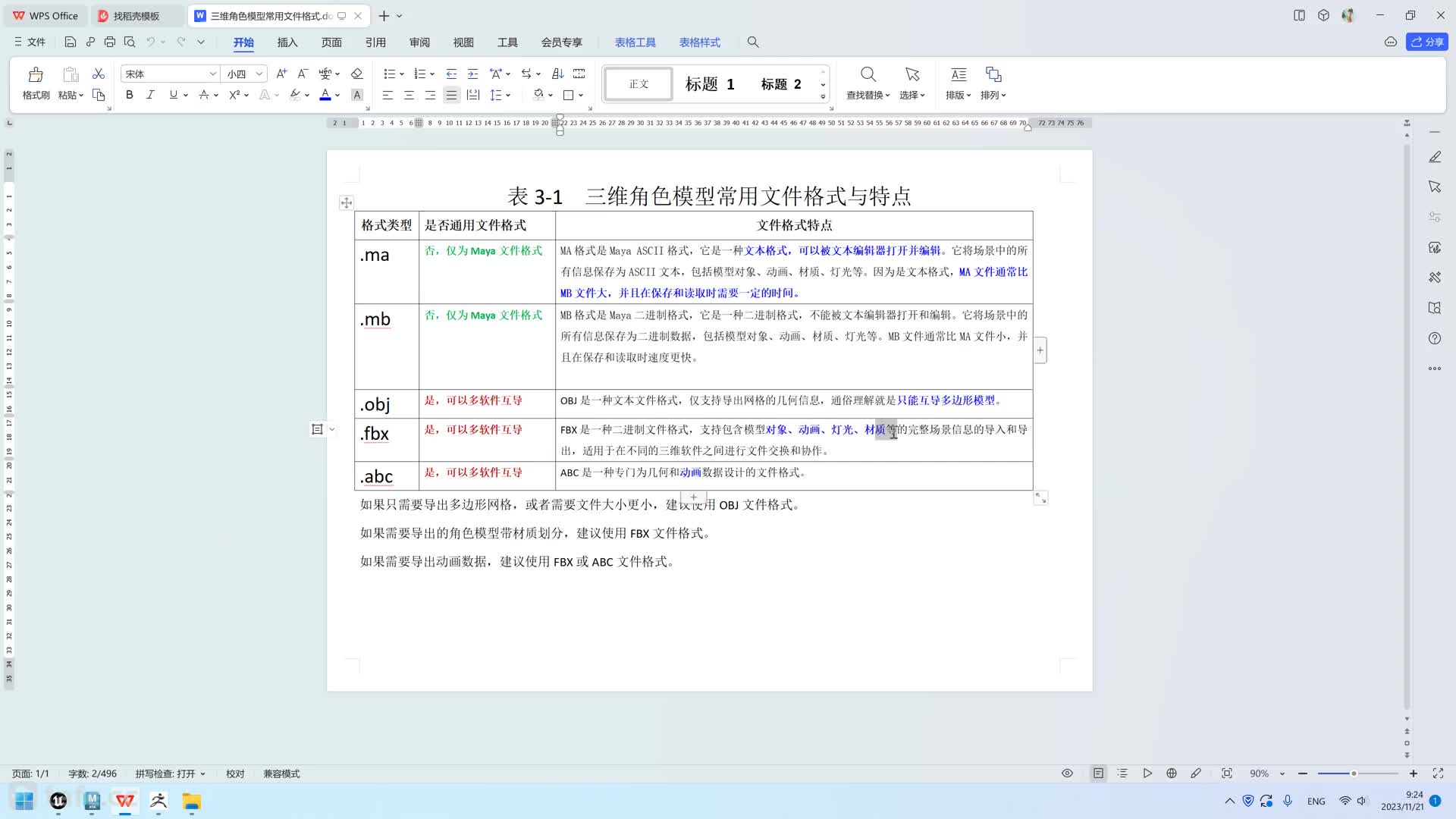Open the font size dropdown 小四
Viewport: 1456px width, 819px height.
[x=259, y=74]
